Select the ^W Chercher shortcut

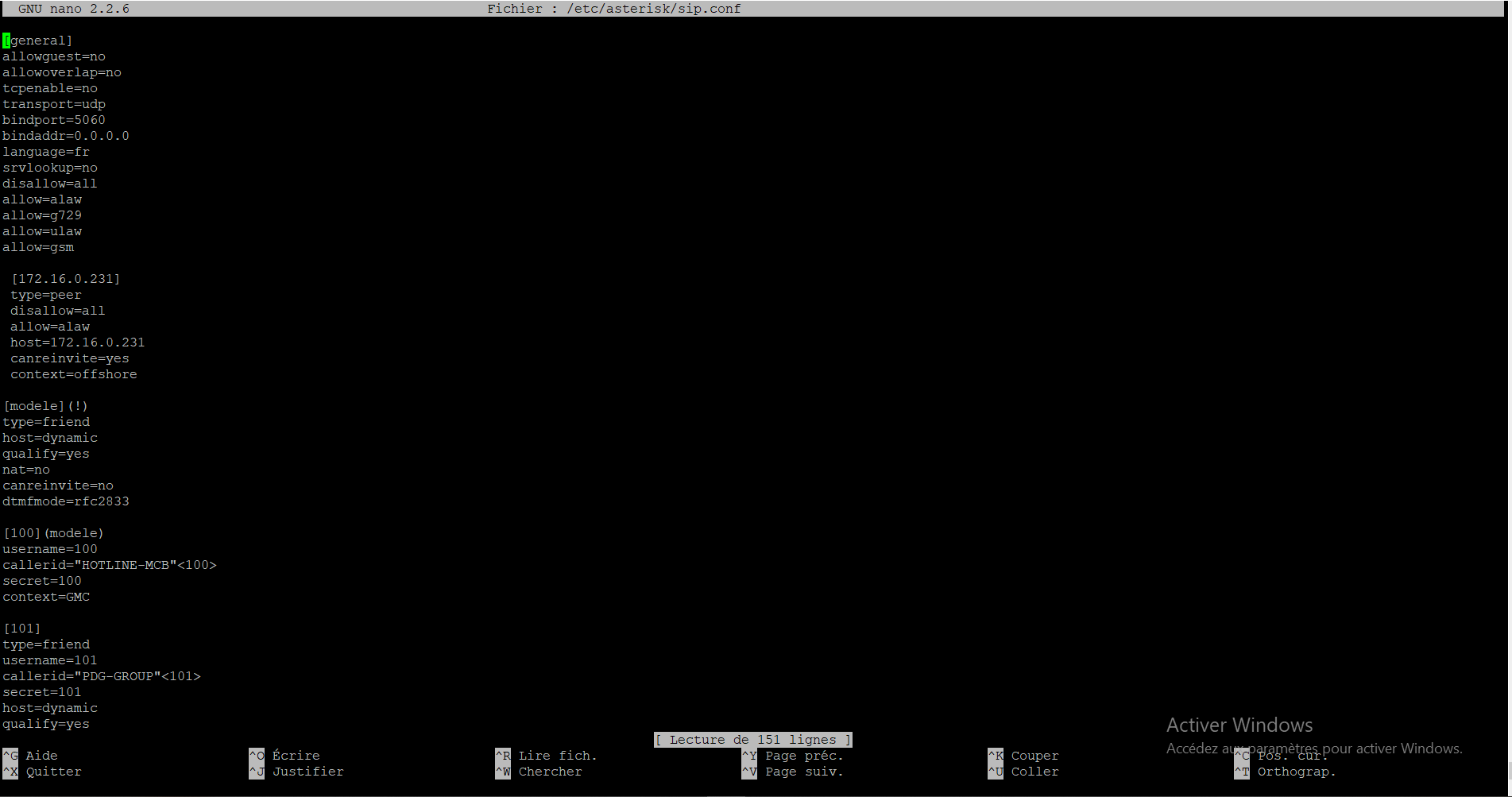coord(539,772)
